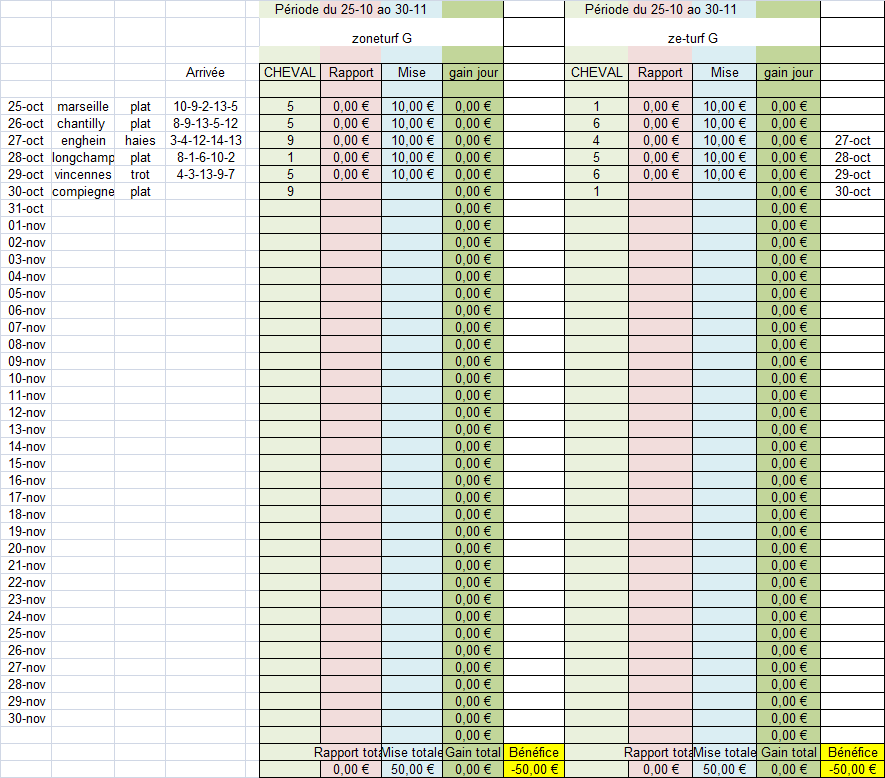
Task: Select the 'compiegne' cell
Action: point(83,191)
